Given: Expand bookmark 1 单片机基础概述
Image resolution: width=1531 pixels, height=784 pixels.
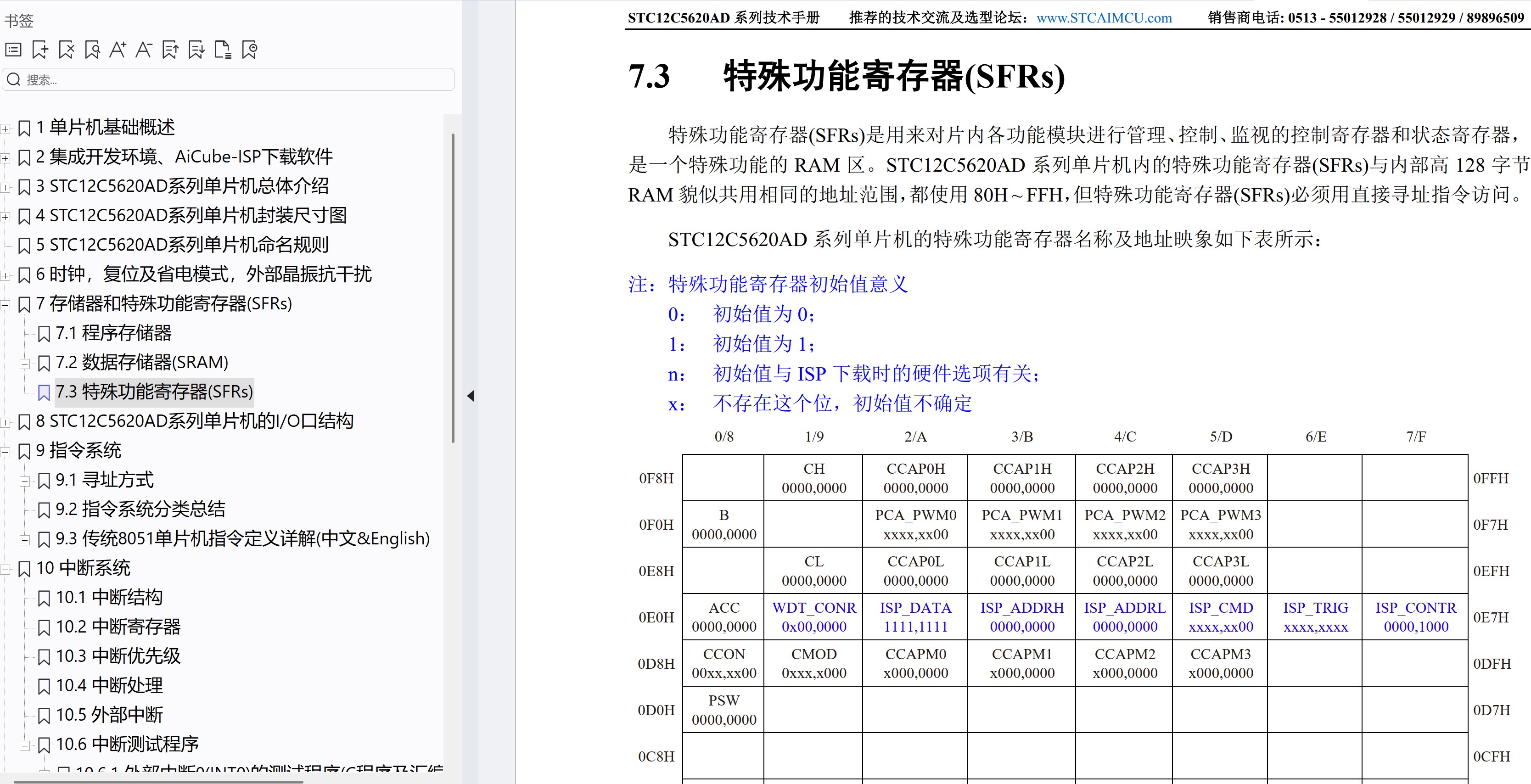Looking at the screenshot, I should (5, 129).
